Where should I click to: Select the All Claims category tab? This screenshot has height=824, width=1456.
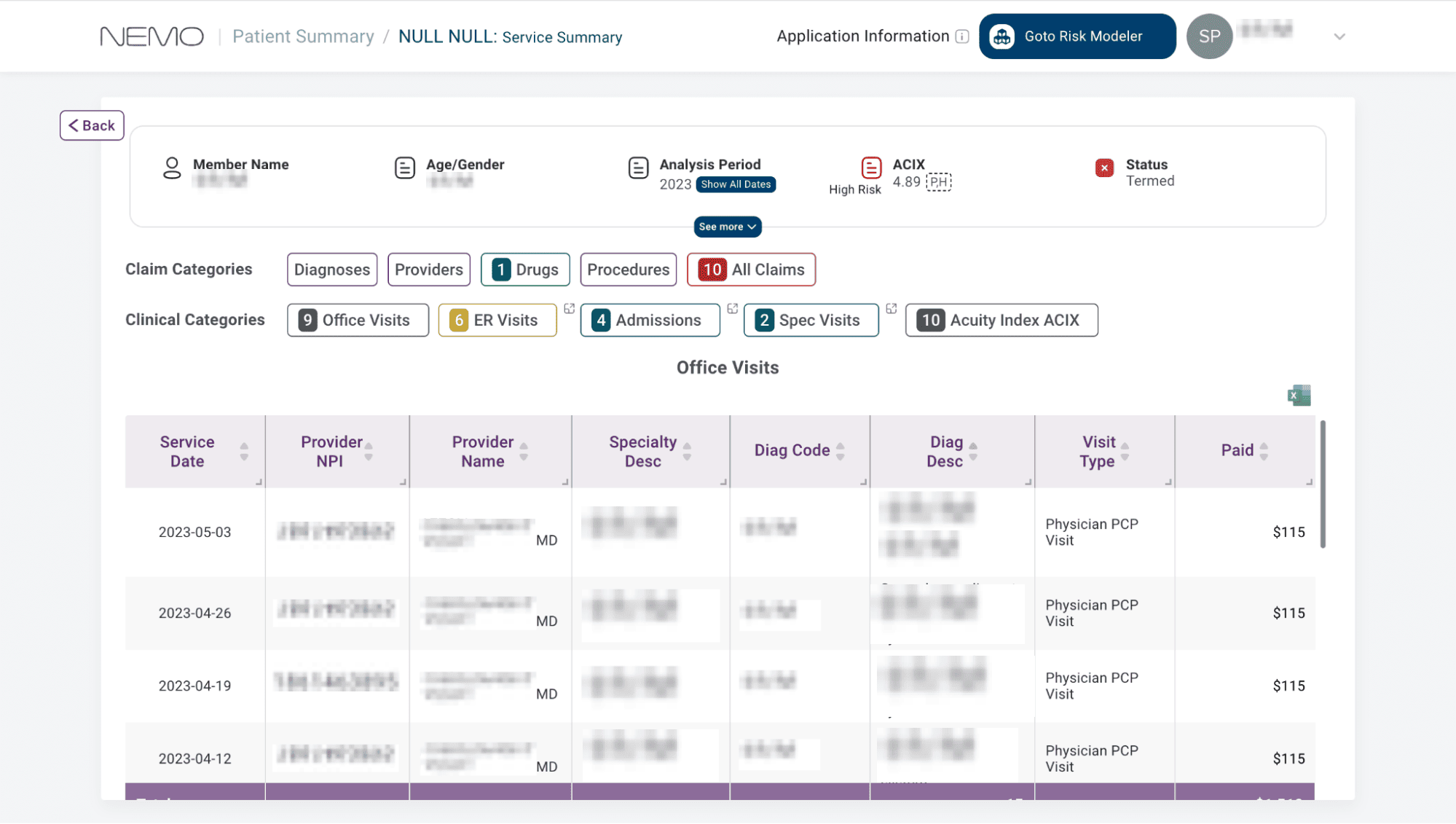(x=750, y=270)
